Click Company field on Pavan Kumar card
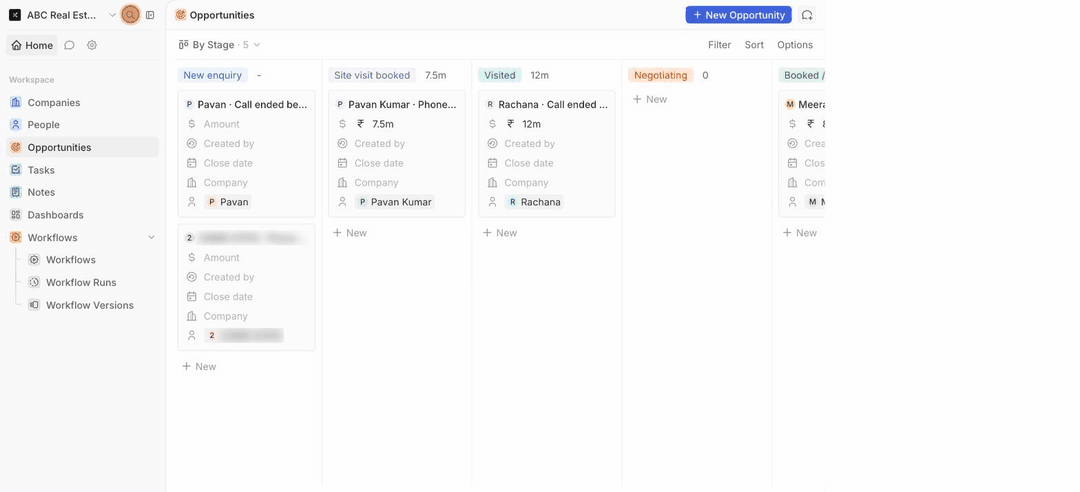 point(376,183)
